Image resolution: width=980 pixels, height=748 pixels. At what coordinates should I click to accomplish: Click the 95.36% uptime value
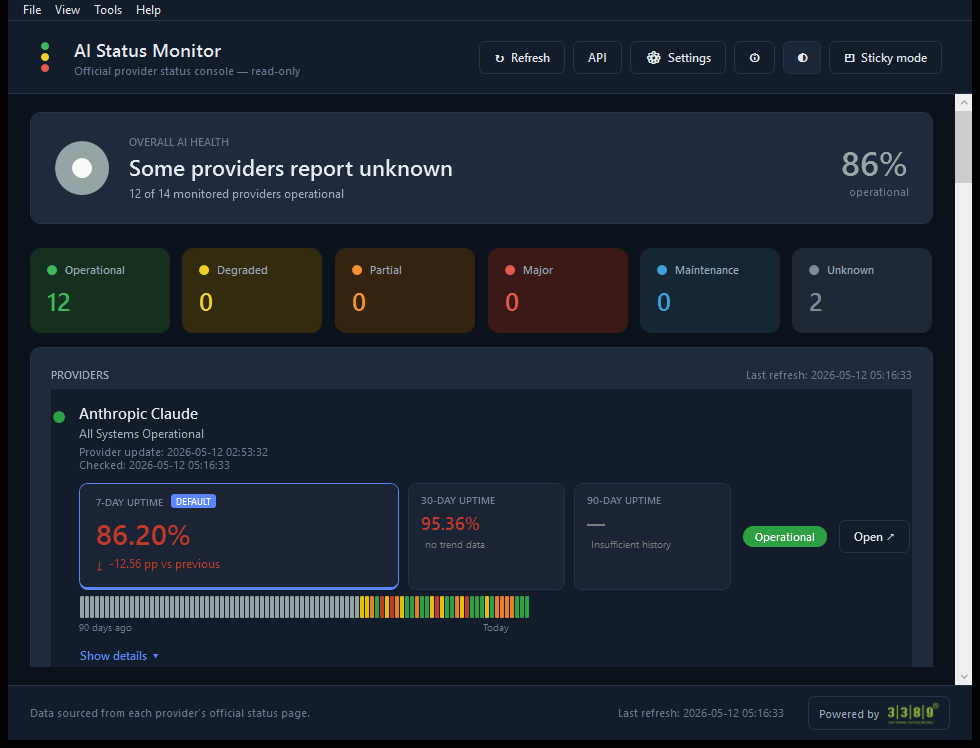click(x=450, y=523)
